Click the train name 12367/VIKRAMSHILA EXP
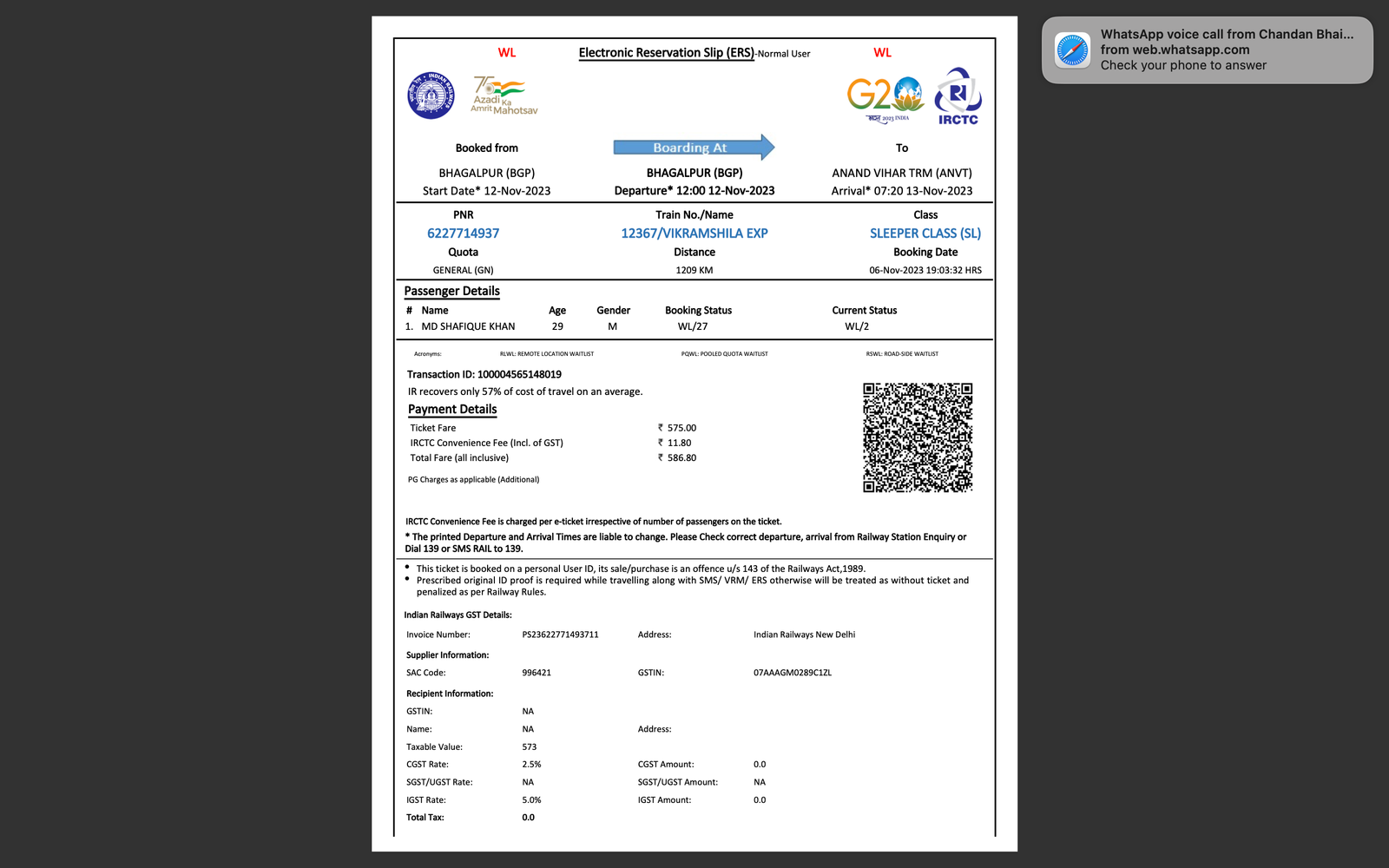 click(694, 233)
